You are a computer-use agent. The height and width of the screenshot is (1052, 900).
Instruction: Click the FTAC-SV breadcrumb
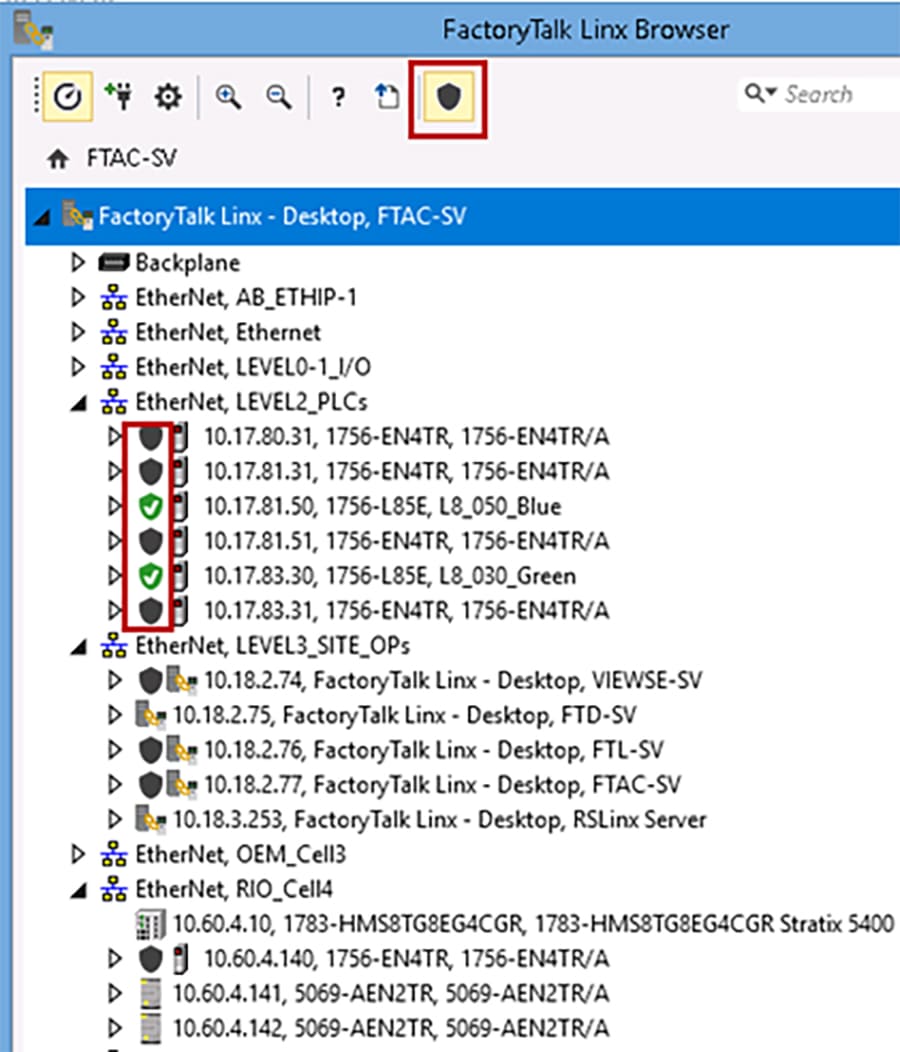(x=132, y=159)
